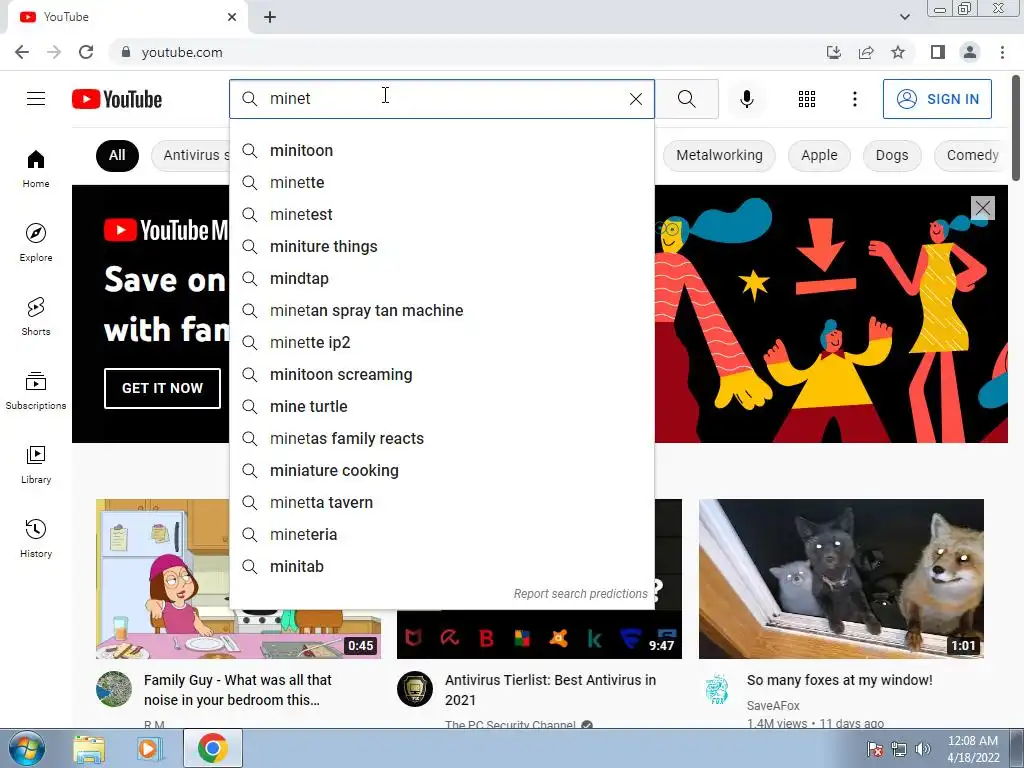This screenshot has width=1024, height=768.
Task: Toggle the browser side panel icon
Action: click(938, 52)
